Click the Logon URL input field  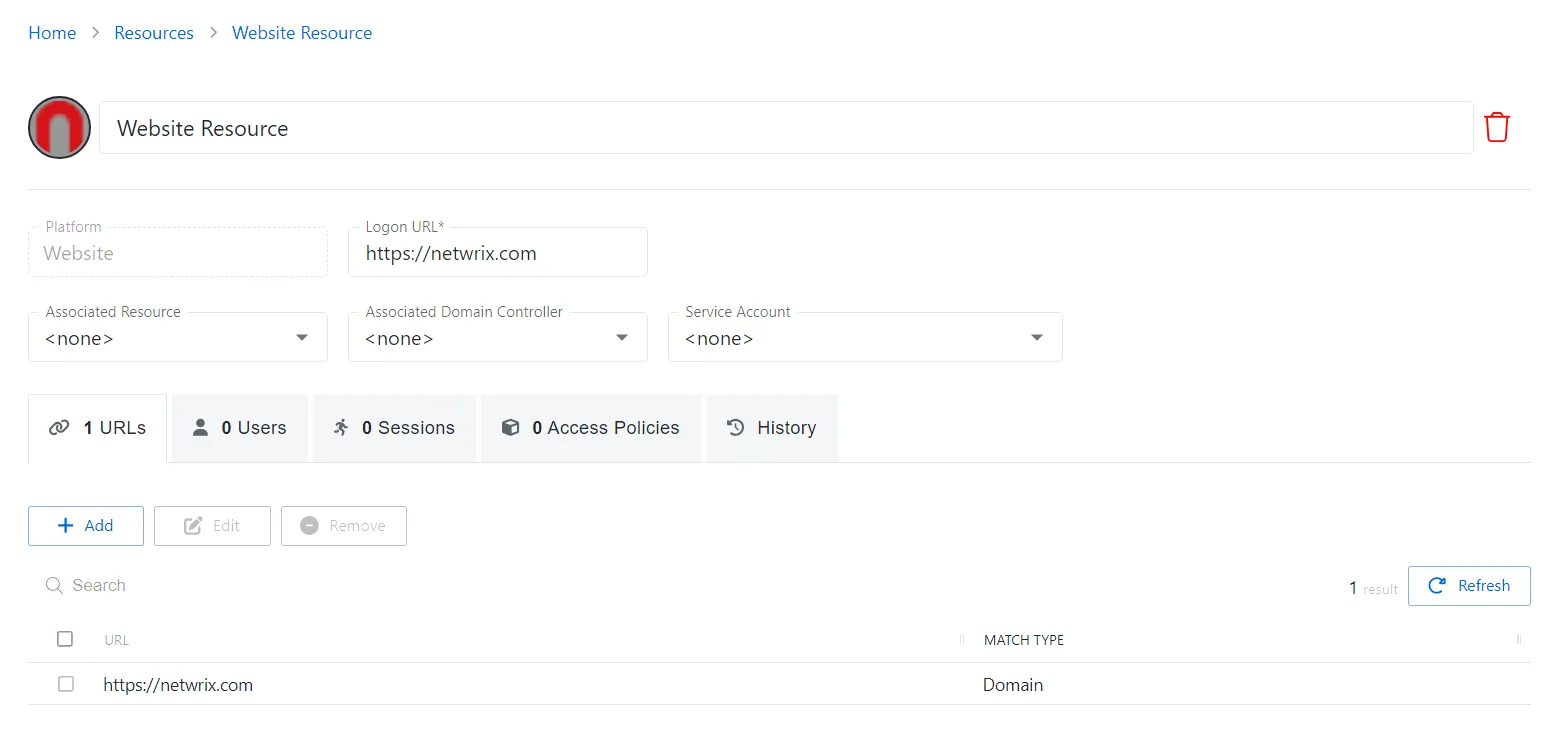(x=498, y=253)
